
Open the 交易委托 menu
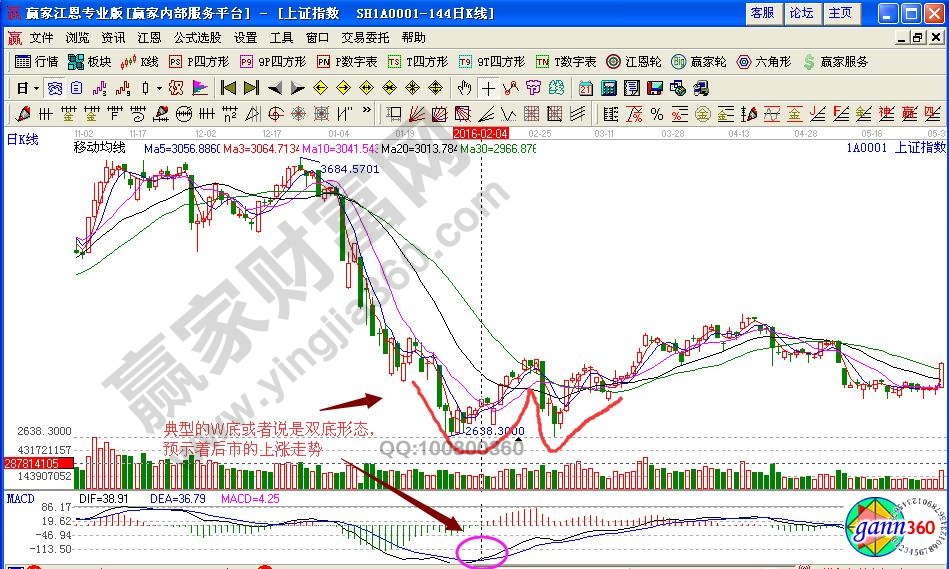click(x=365, y=38)
